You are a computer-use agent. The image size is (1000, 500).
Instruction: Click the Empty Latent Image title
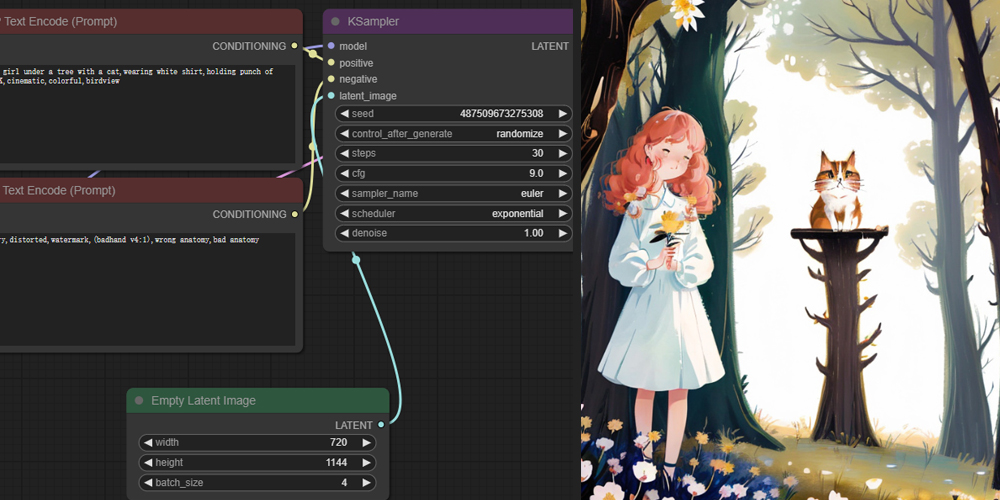point(203,401)
